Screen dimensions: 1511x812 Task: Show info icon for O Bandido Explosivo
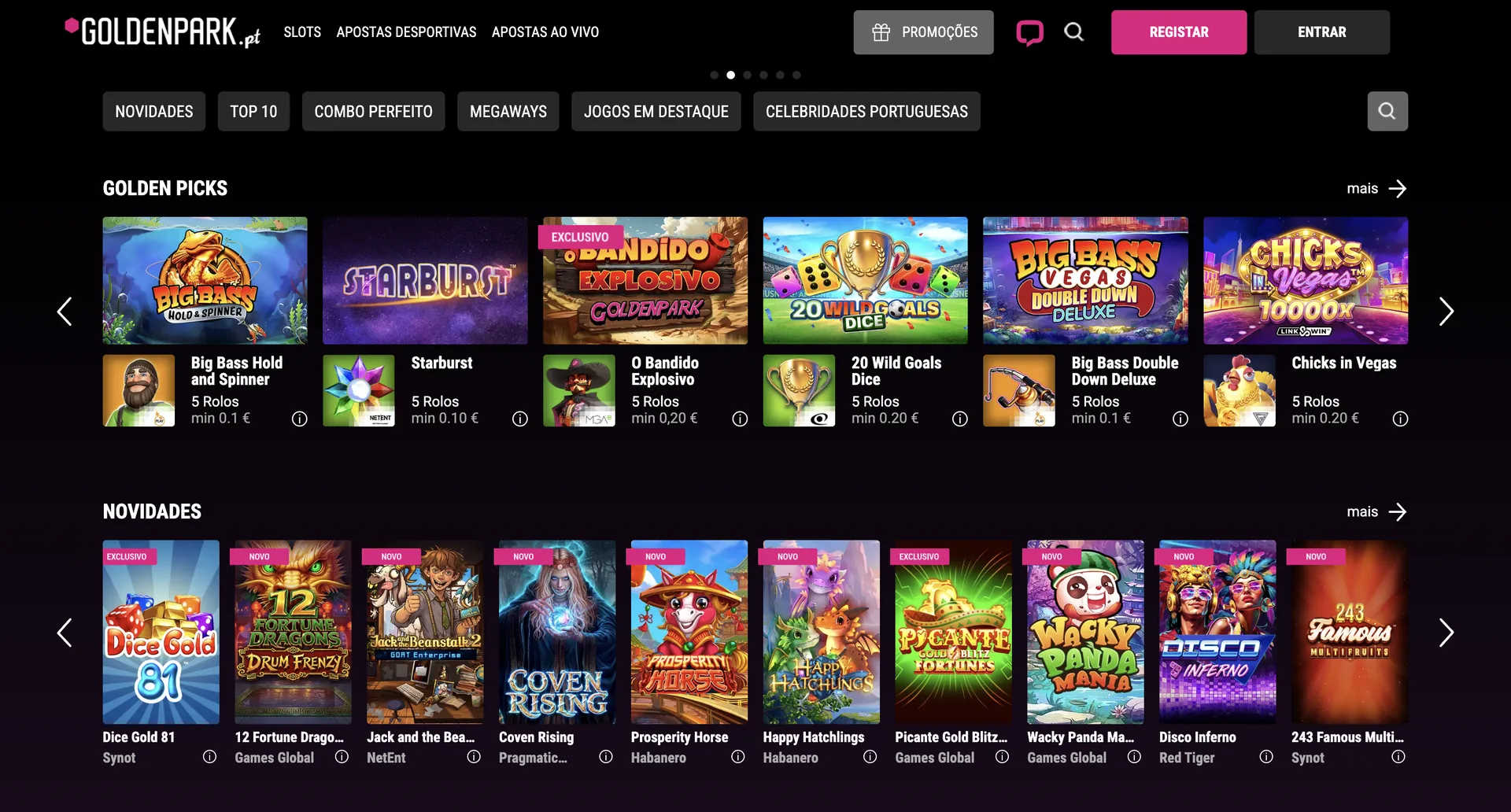click(740, 419)
